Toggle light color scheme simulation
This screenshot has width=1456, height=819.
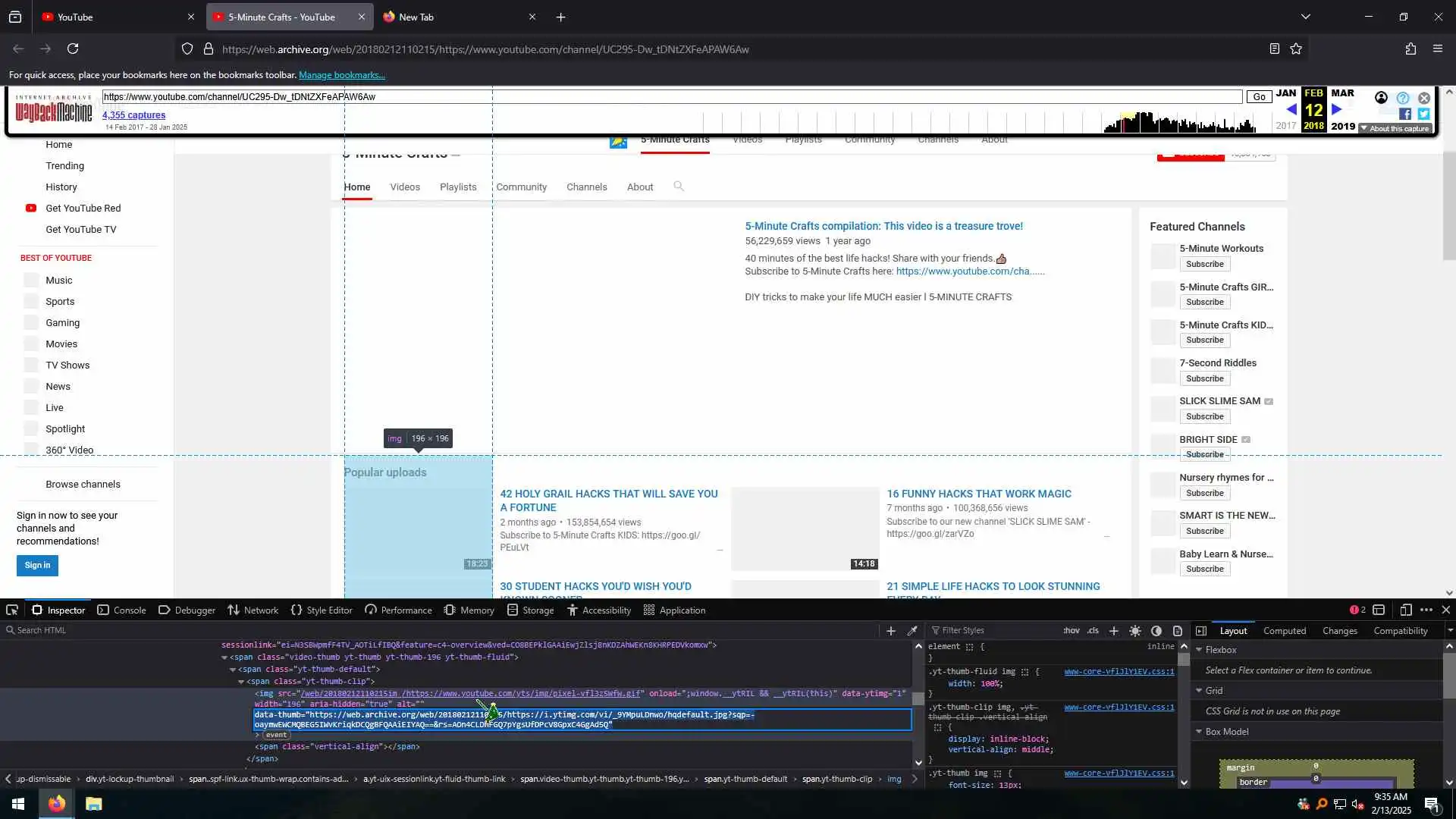click(1134, 630)
